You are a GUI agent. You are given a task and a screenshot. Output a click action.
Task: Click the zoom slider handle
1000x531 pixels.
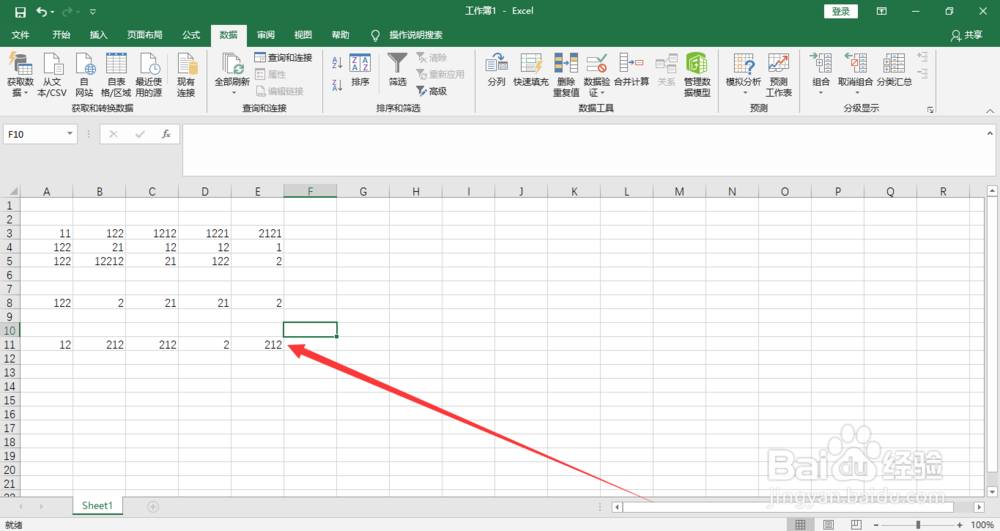(918, 525)
